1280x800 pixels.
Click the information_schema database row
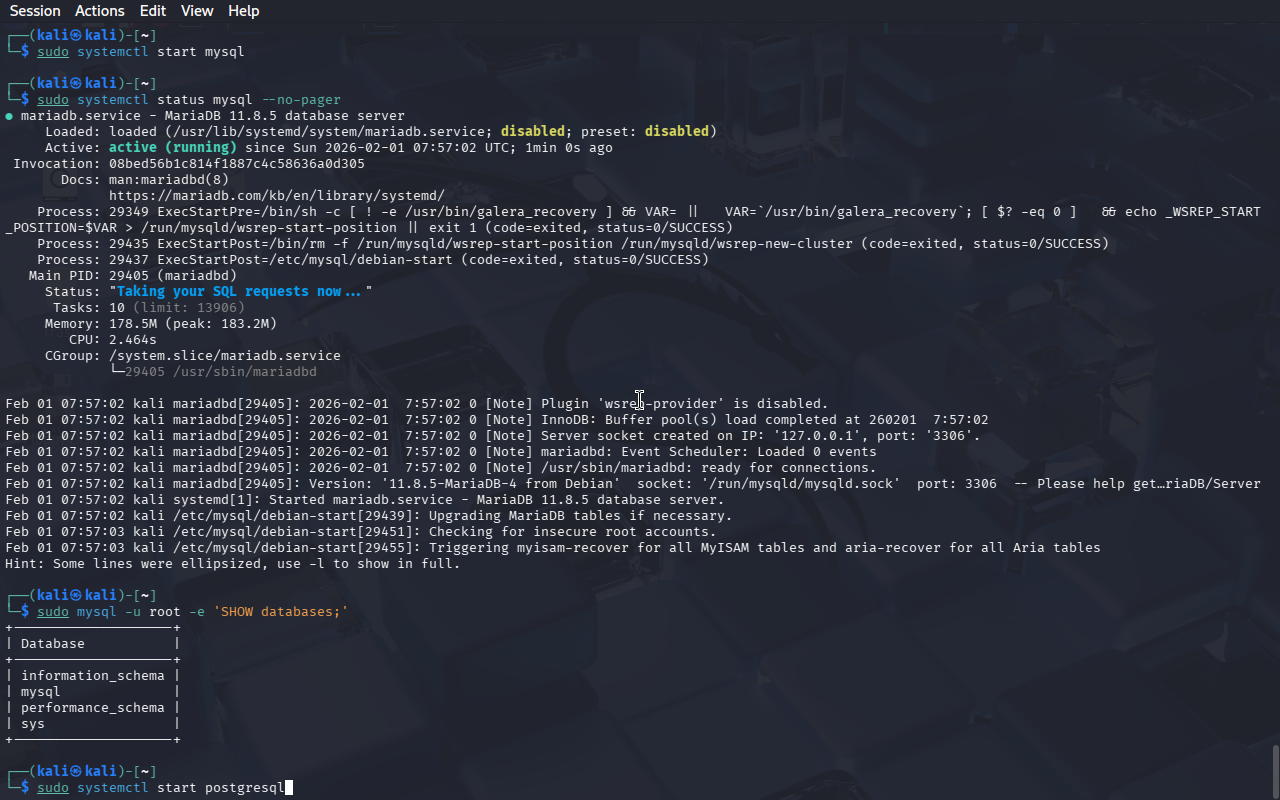click(x=92, y=676)
